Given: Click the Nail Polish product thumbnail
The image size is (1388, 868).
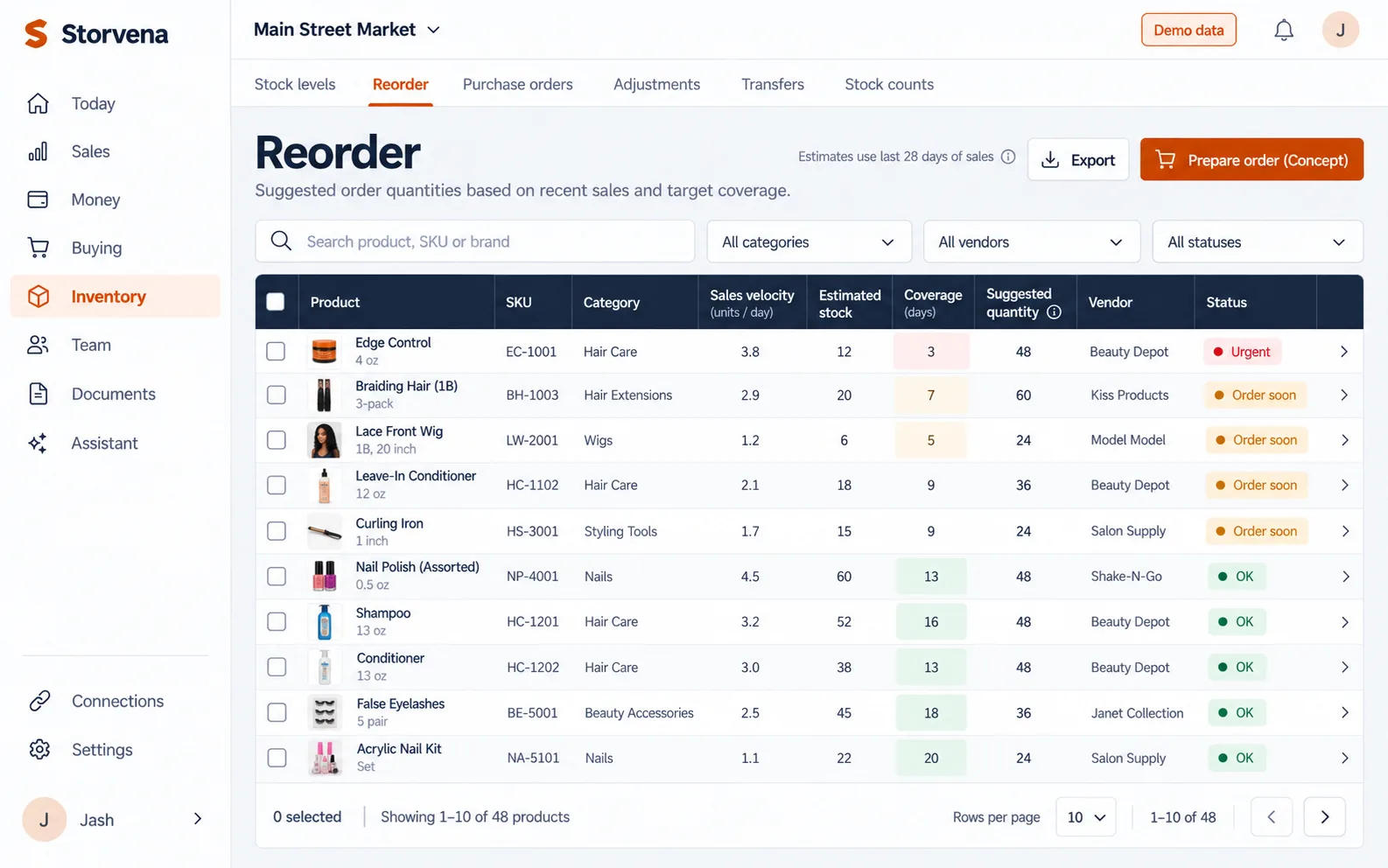Looking at the screenshot, I should 325,577.
